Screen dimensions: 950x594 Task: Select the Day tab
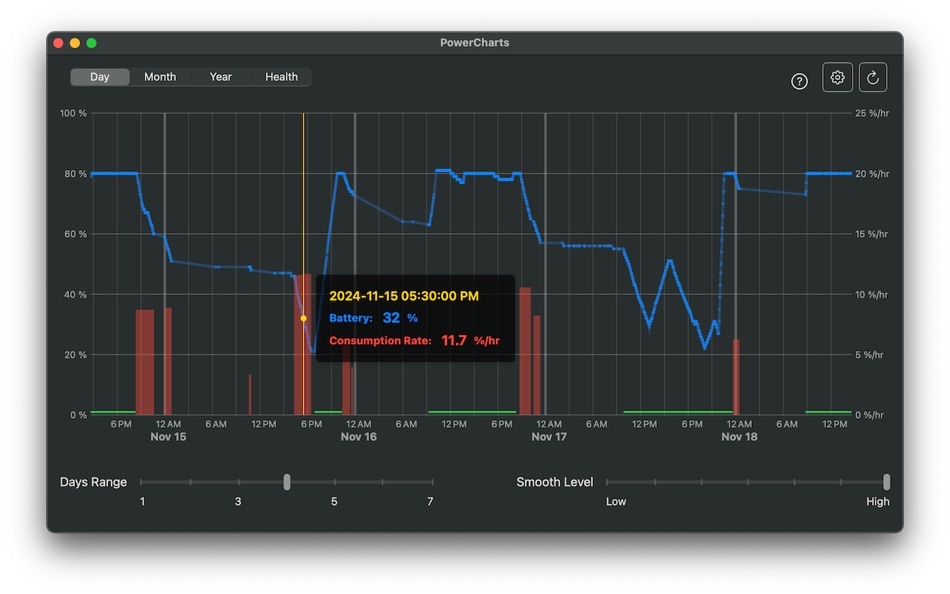[99, 76]
